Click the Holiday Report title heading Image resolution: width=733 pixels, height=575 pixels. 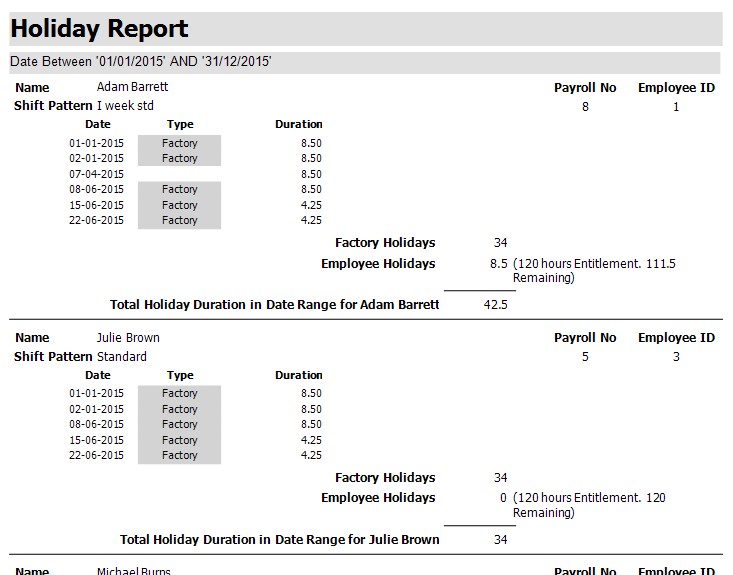tap(99, 28)
